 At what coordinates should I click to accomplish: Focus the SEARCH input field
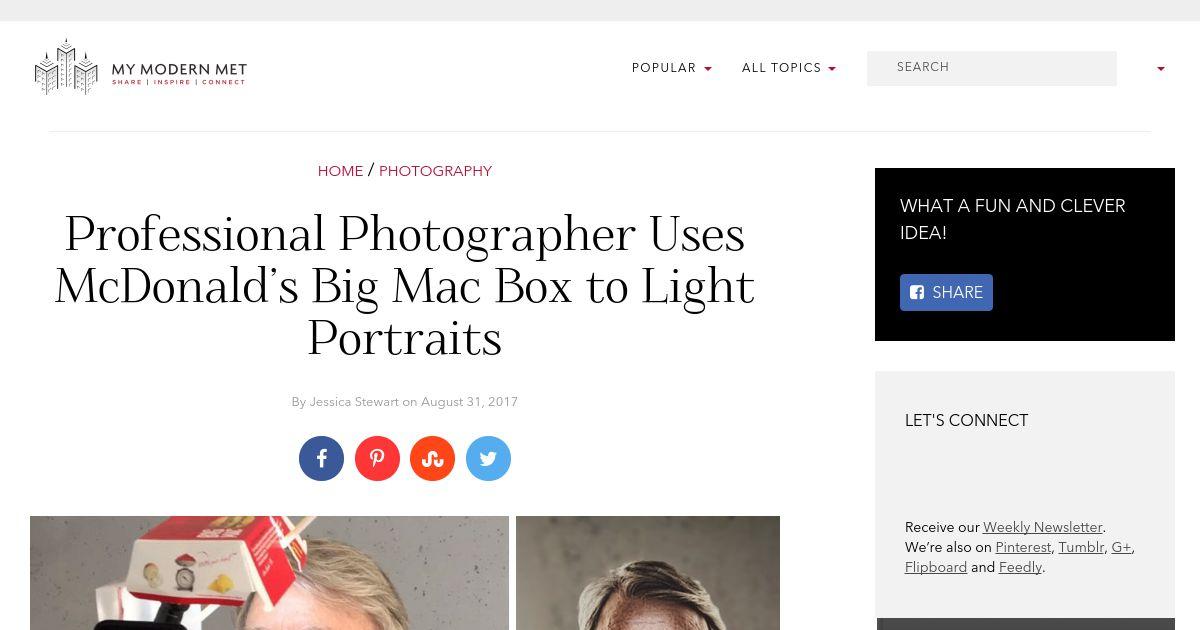pos(992,68)
